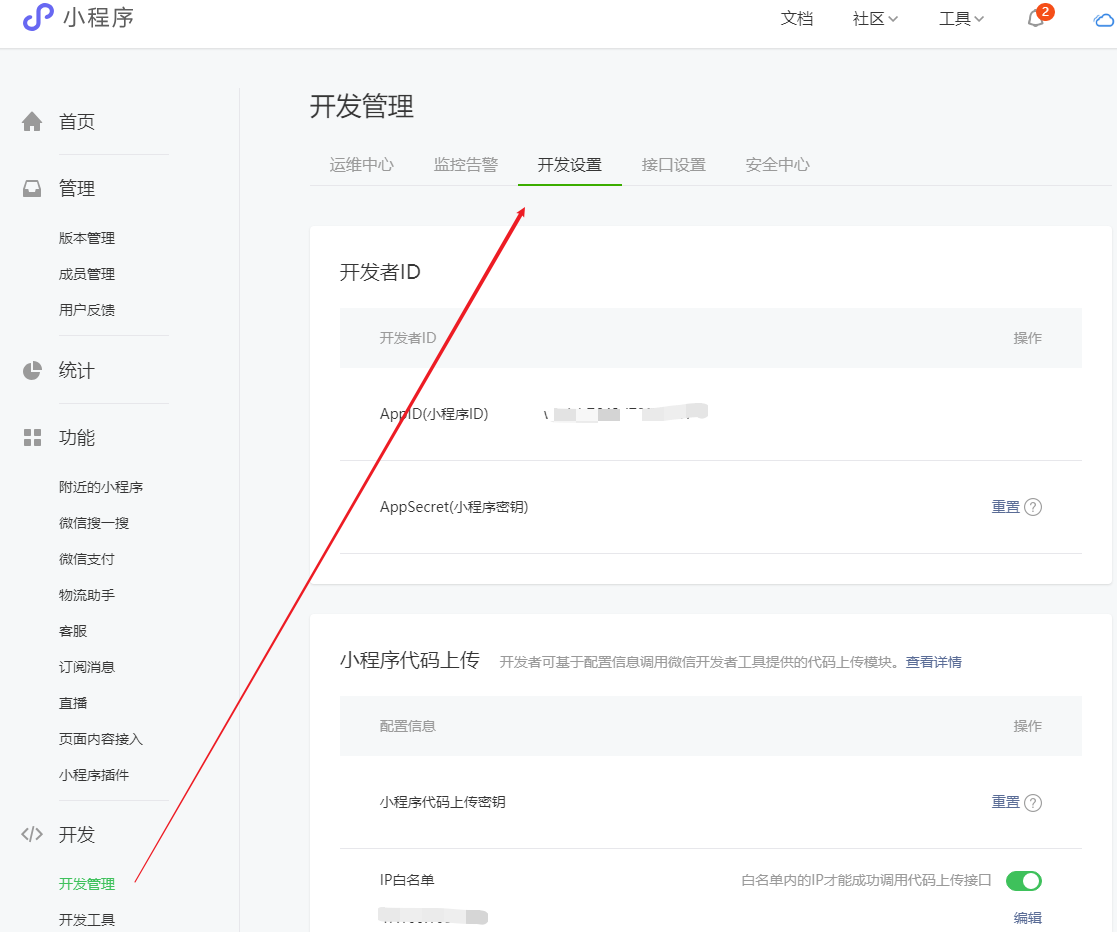Open 页面内容接入 in sidebar

pyautogui.click(x=101, y=739)
